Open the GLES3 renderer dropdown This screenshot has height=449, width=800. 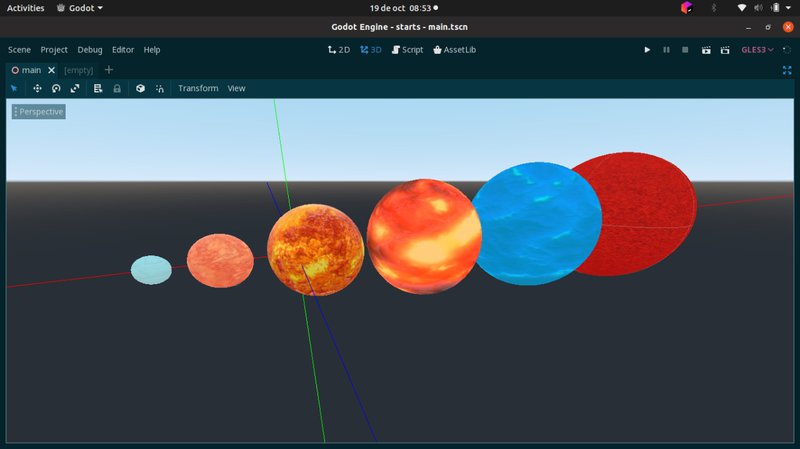(757, 49)
